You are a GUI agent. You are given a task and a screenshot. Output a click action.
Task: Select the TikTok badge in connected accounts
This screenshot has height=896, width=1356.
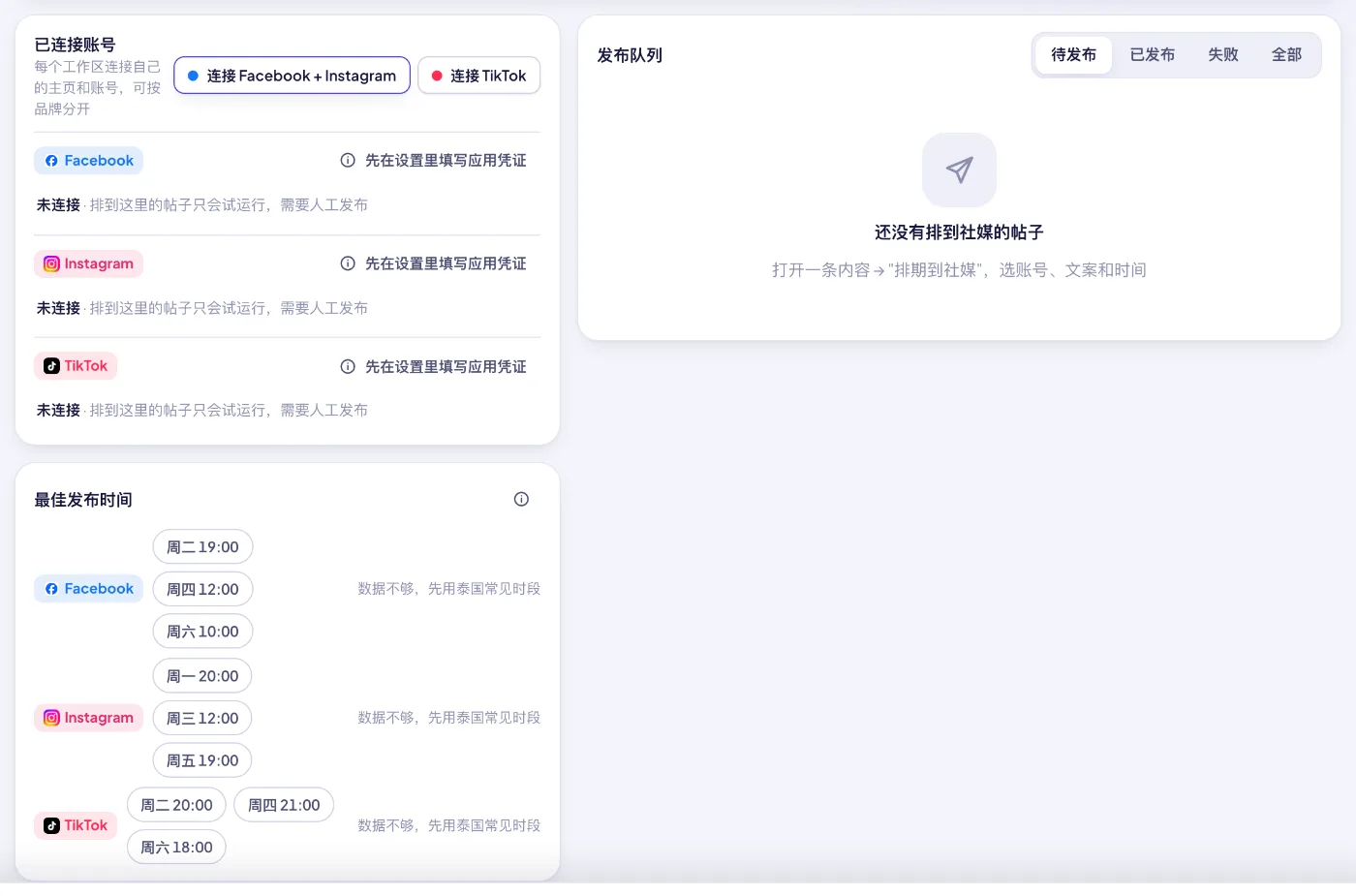[x=76, y=366]
